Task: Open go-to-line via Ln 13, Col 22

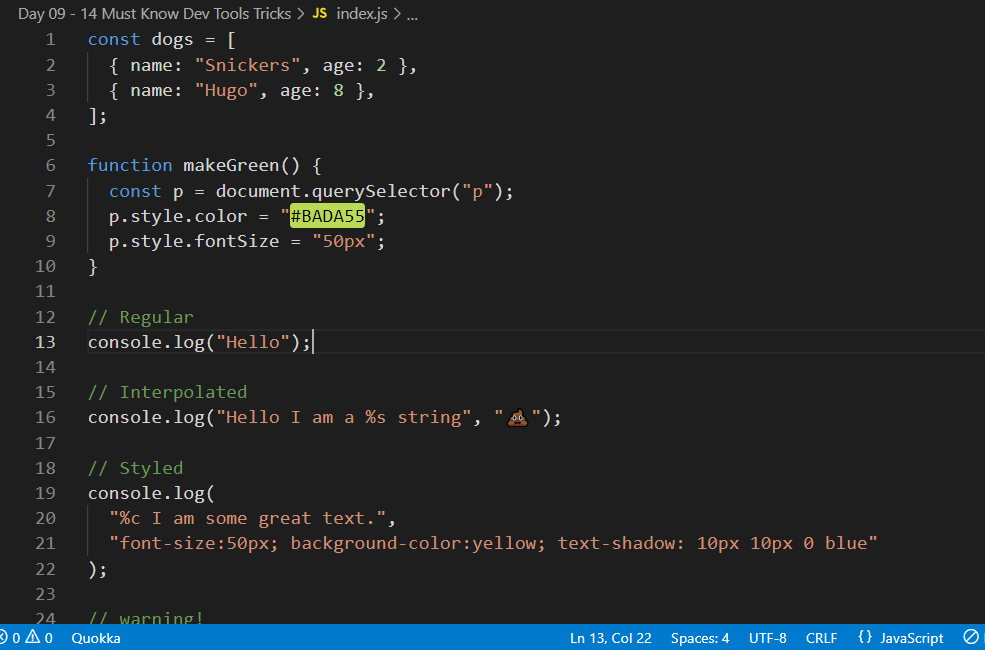Action: [x=611, y=638]
